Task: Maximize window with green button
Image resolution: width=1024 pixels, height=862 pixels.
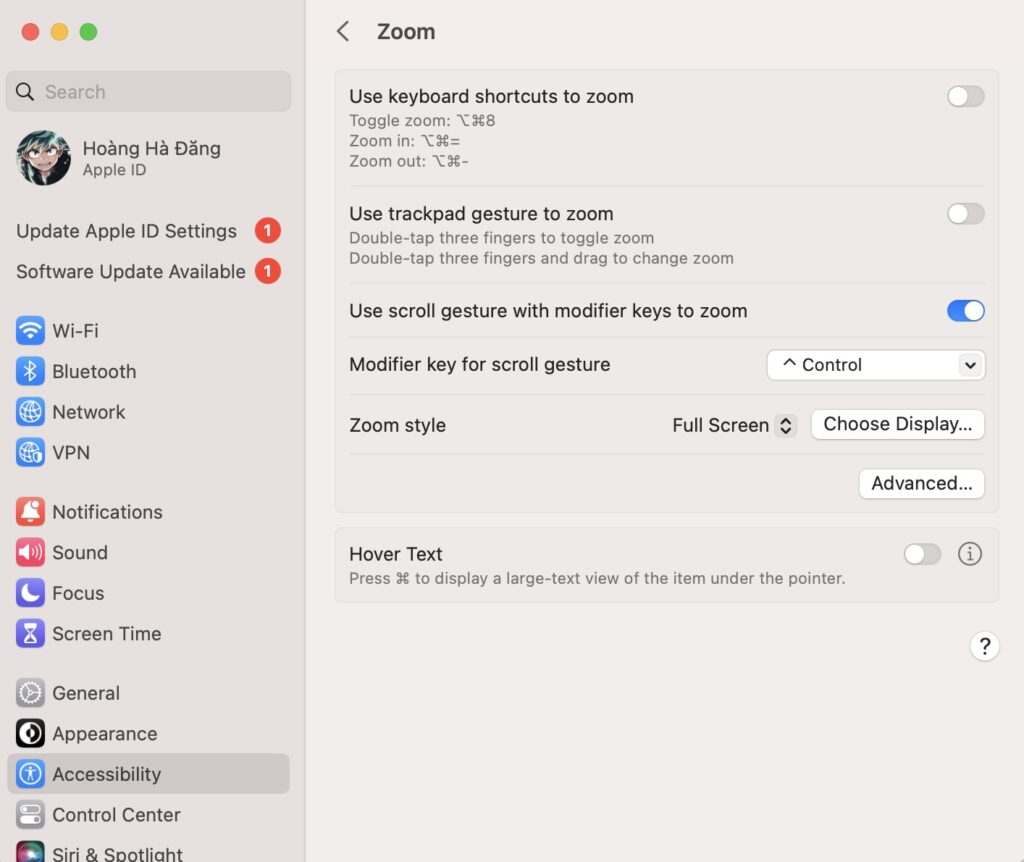Action: (x=88, y=31)
